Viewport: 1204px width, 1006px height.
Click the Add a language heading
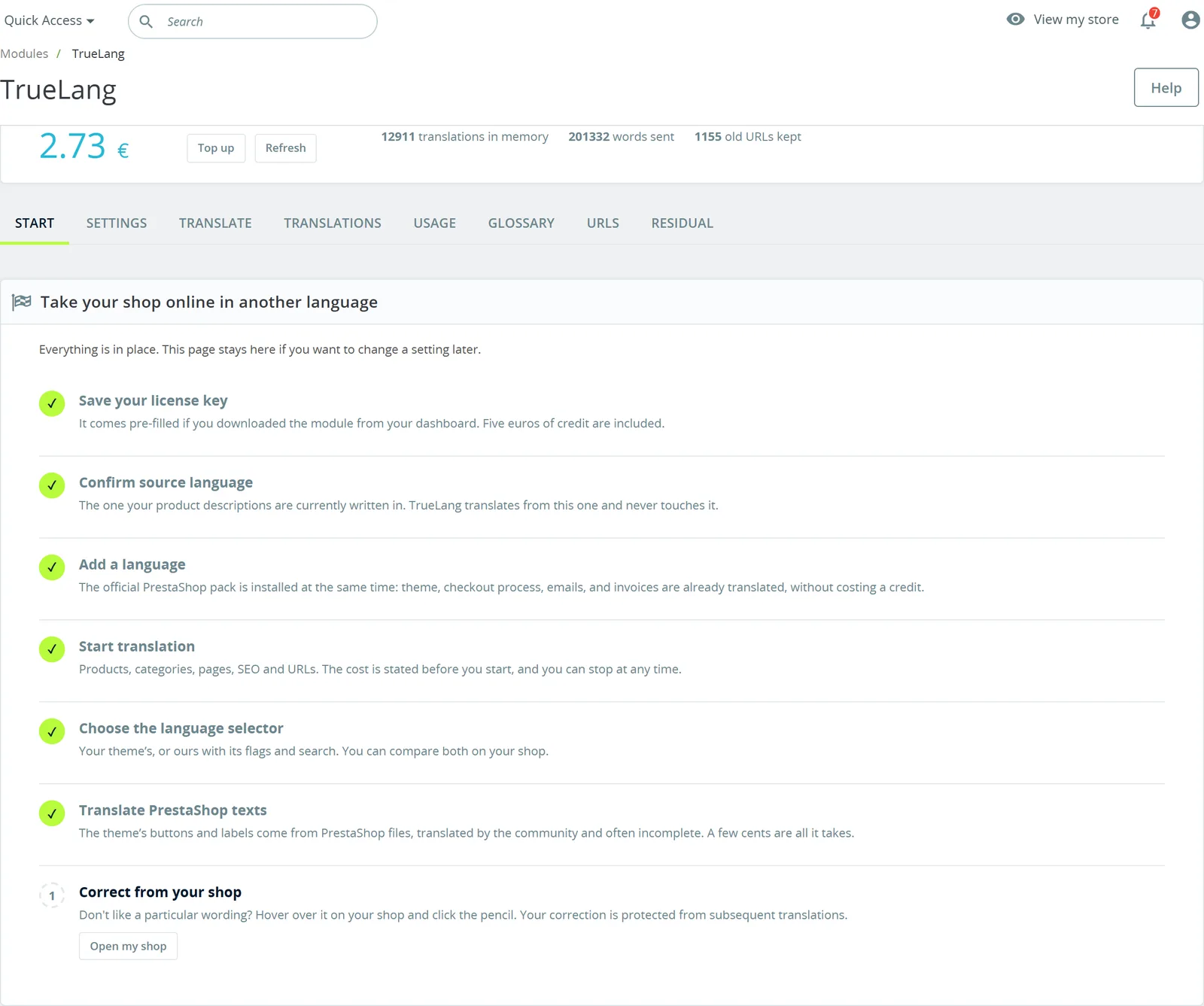coord(132,564)
